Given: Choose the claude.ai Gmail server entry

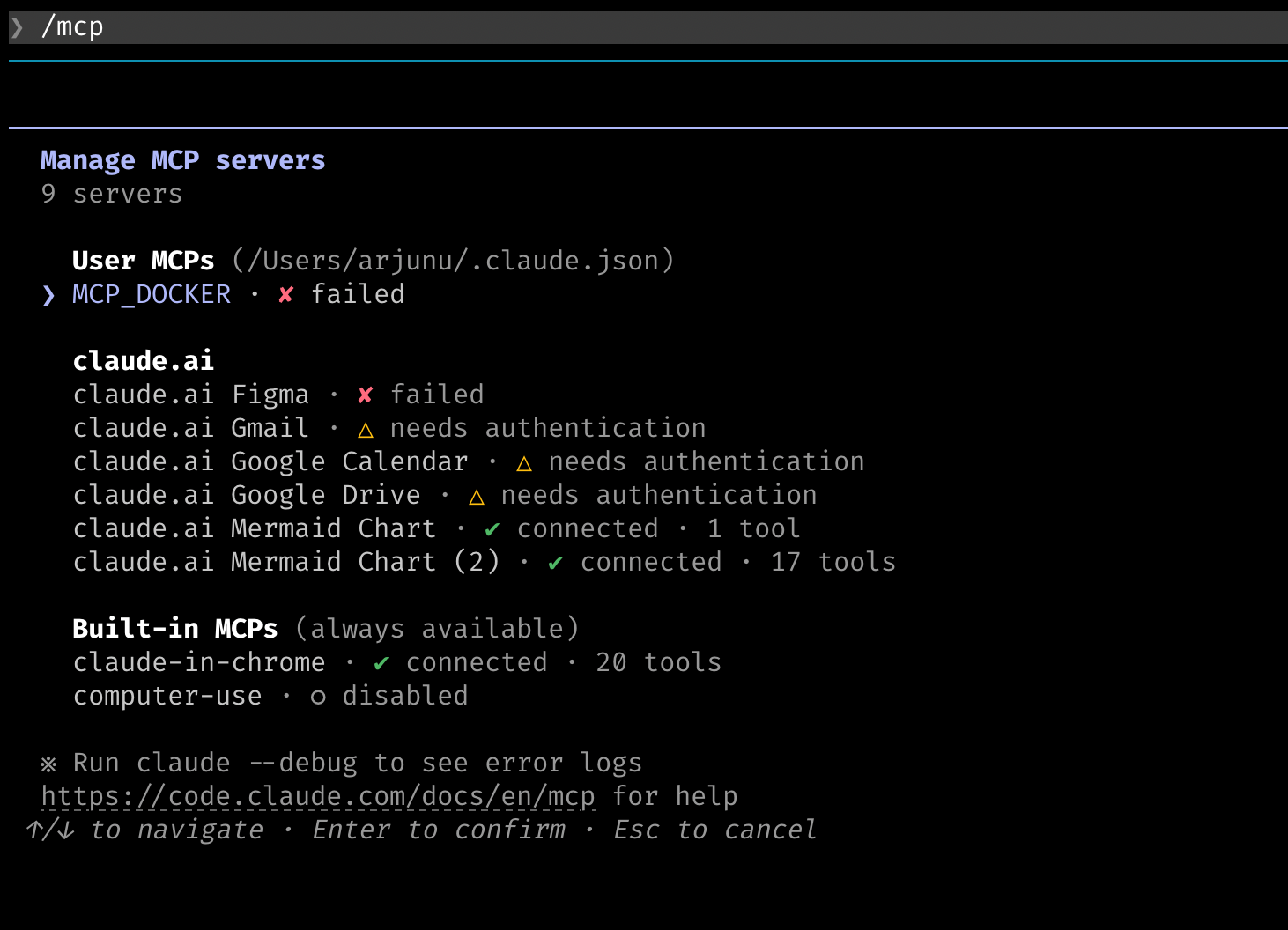Looking at the screenshot, I should tap(191, 428).
